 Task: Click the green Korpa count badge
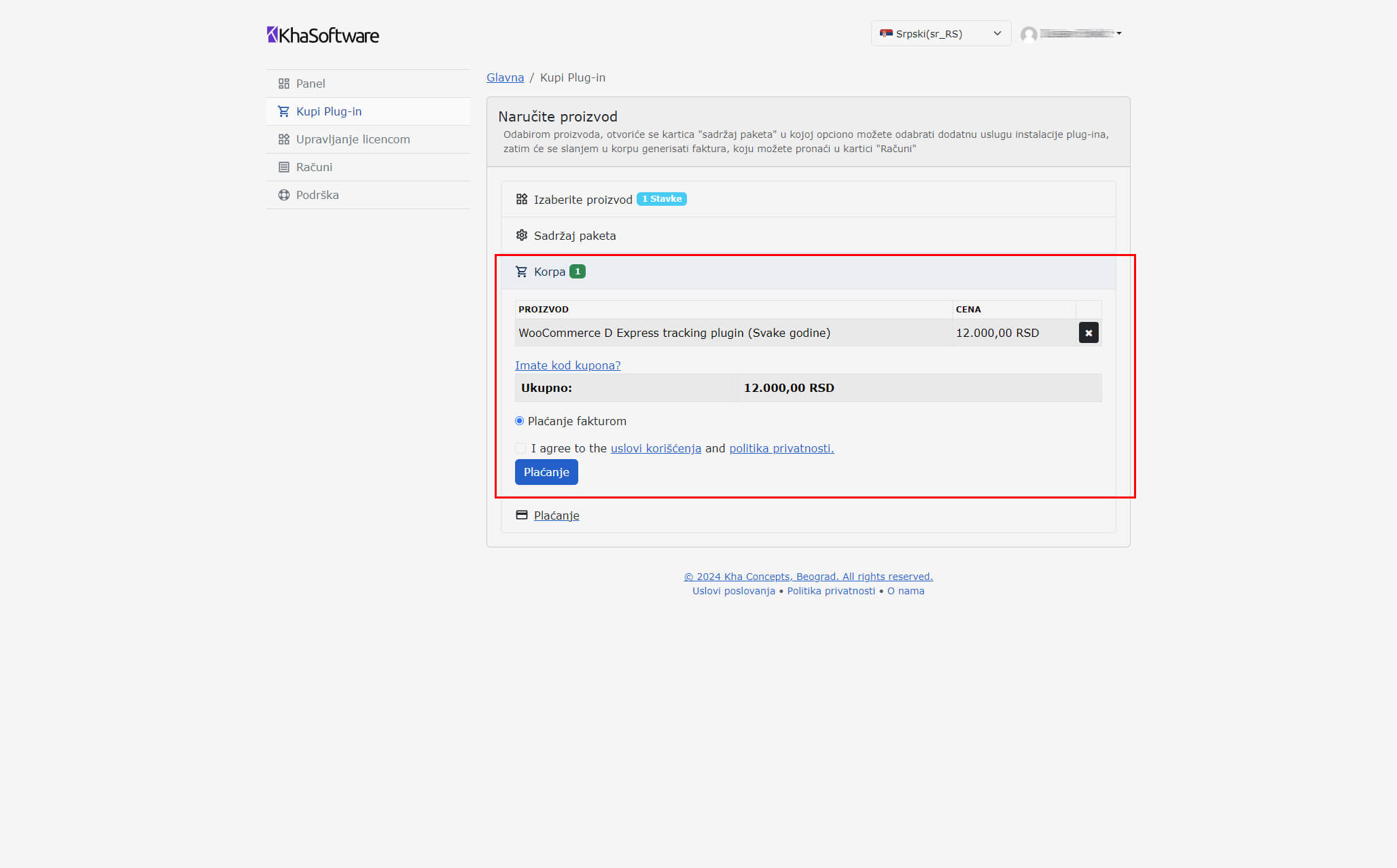coord(578,272)
